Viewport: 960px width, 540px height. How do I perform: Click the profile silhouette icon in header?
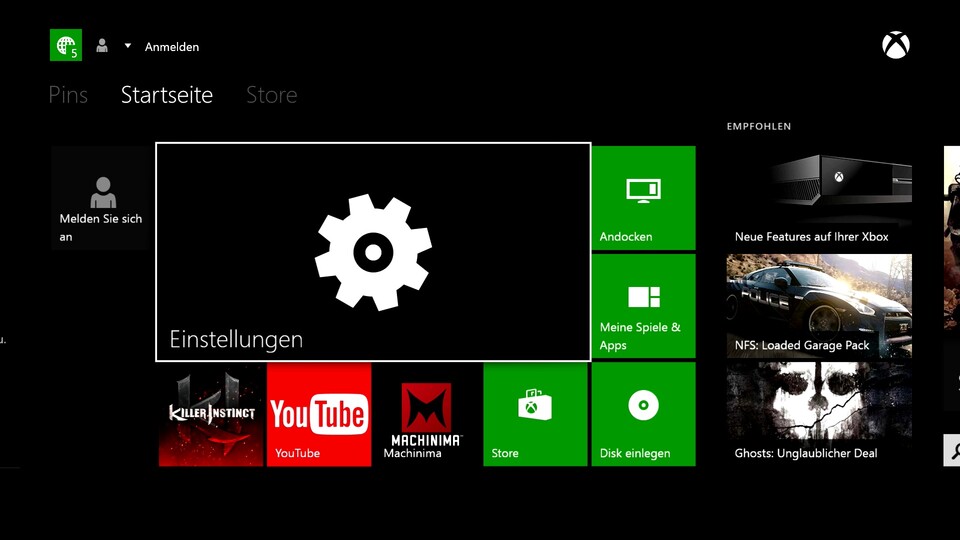tap(102, 46)
